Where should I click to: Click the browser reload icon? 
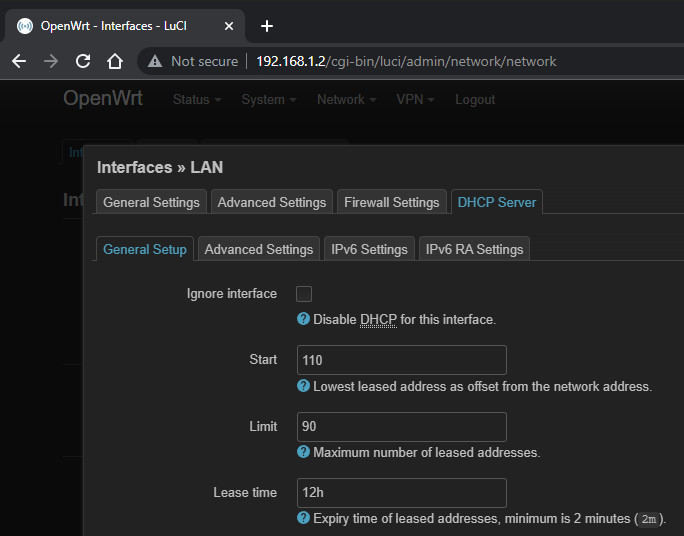(83, 61)
